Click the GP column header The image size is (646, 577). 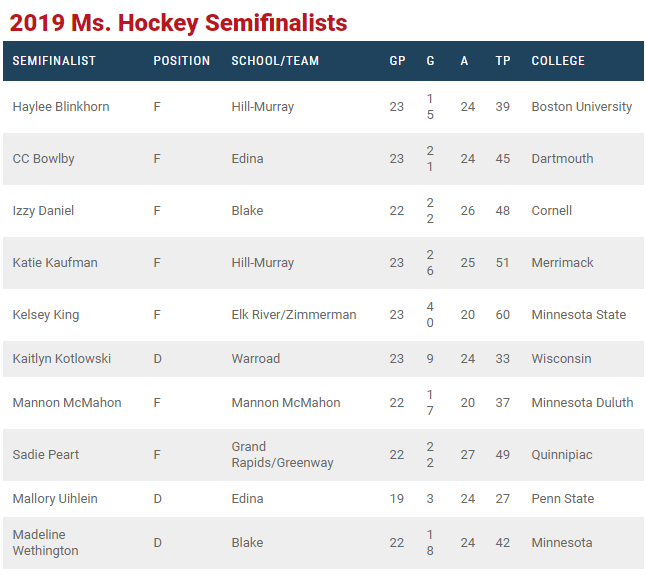[397, 61]
